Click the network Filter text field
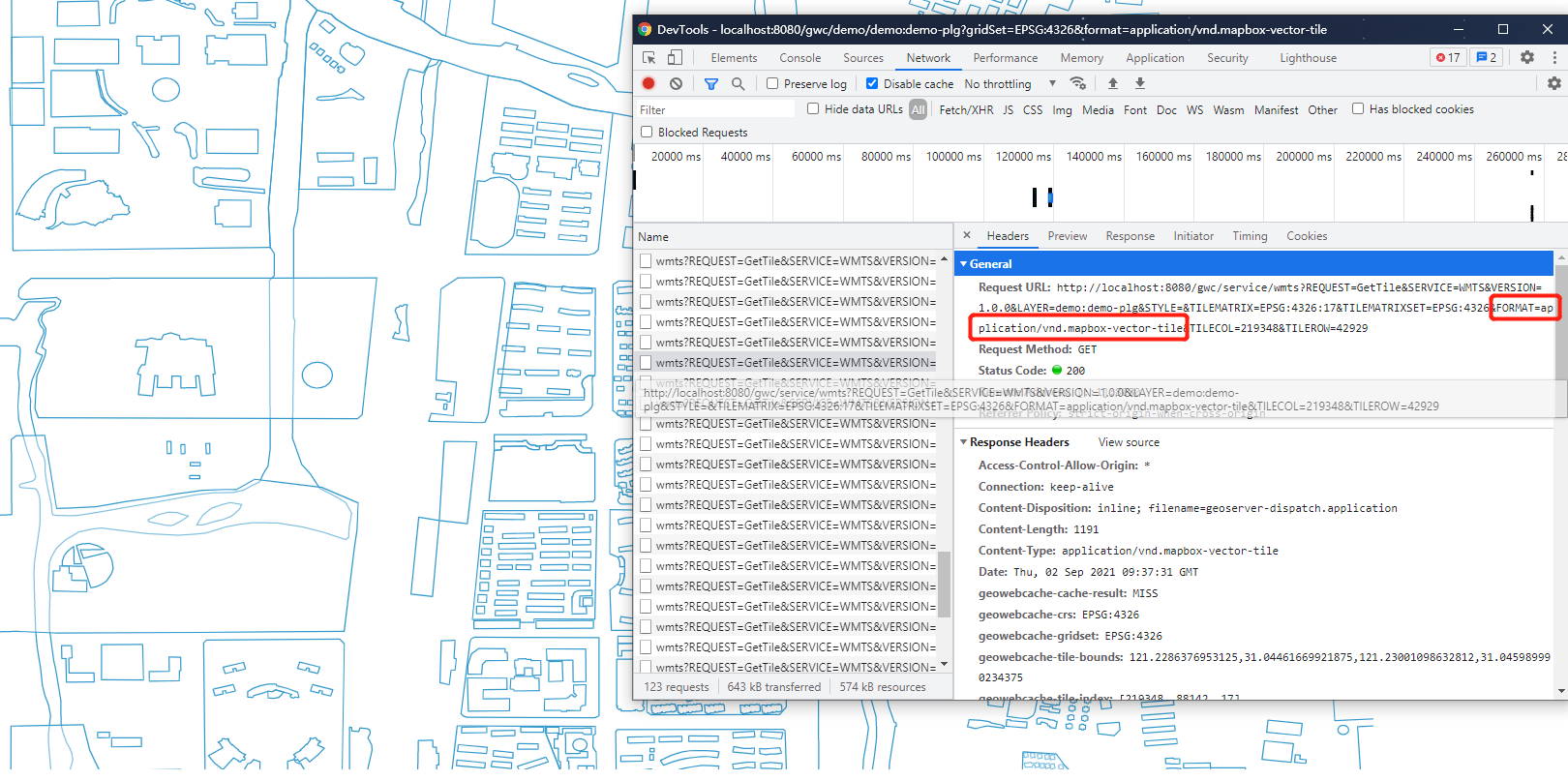 715,110
